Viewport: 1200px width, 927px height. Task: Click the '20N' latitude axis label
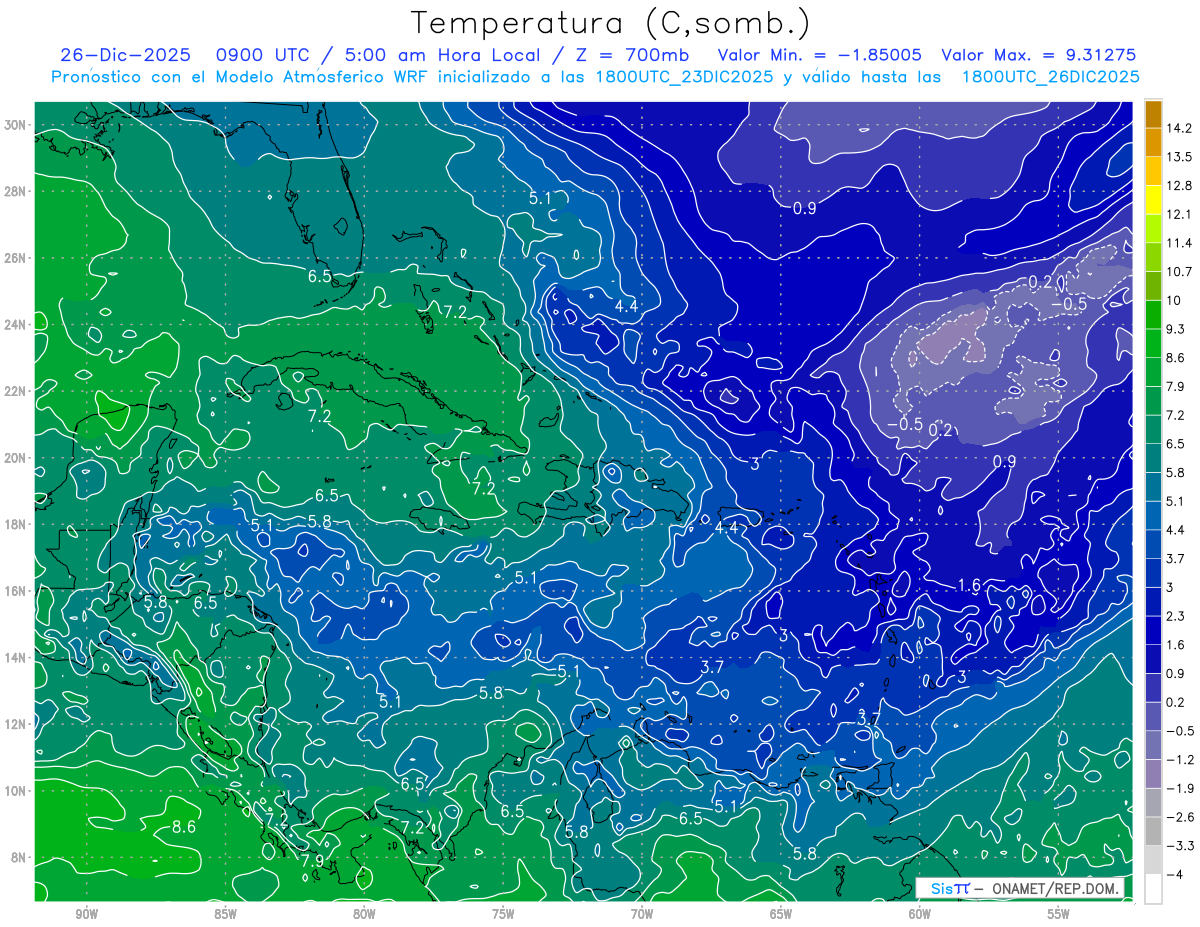coord(16,458)
